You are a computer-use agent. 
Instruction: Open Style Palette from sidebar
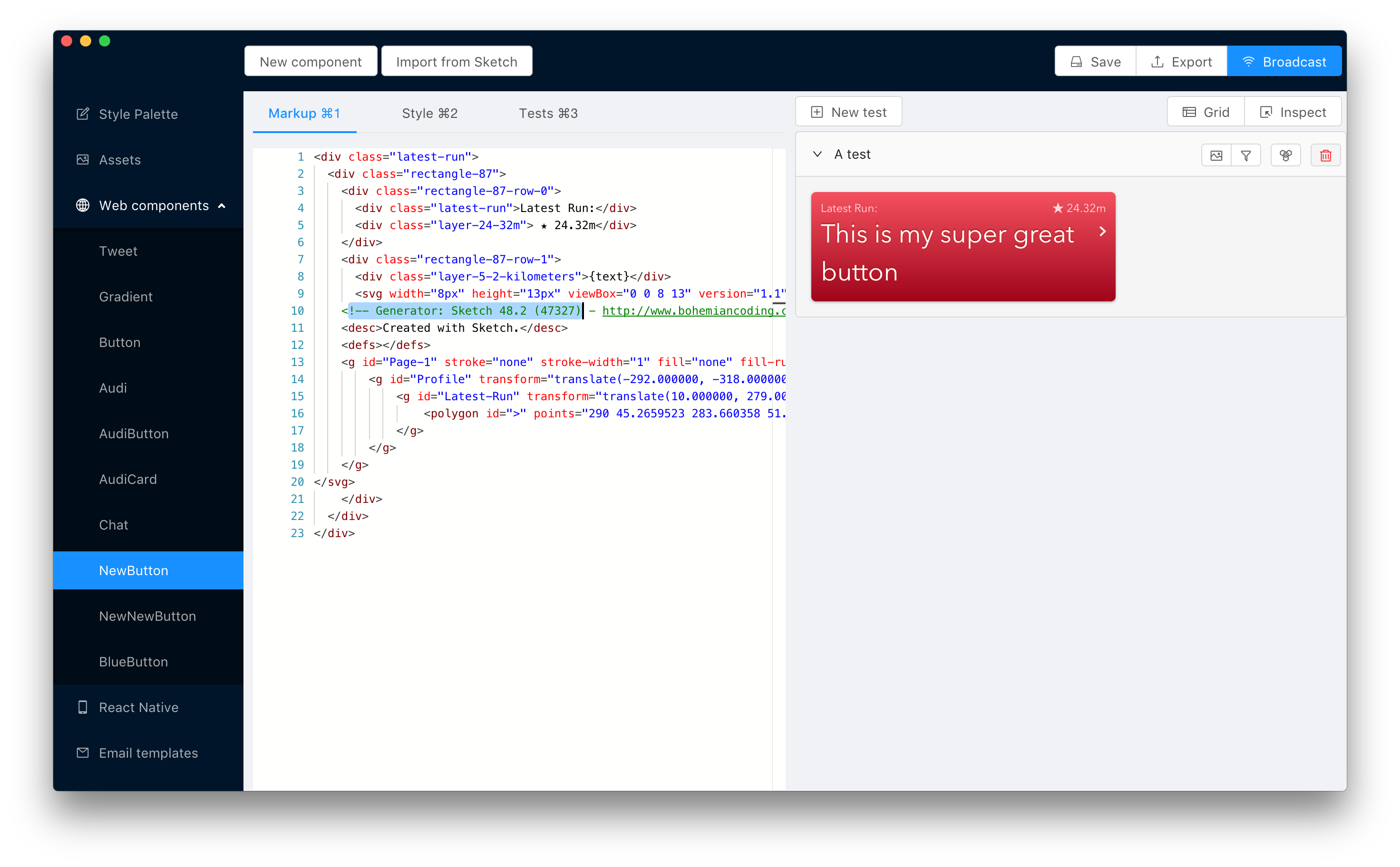click(x=137, y=114)
